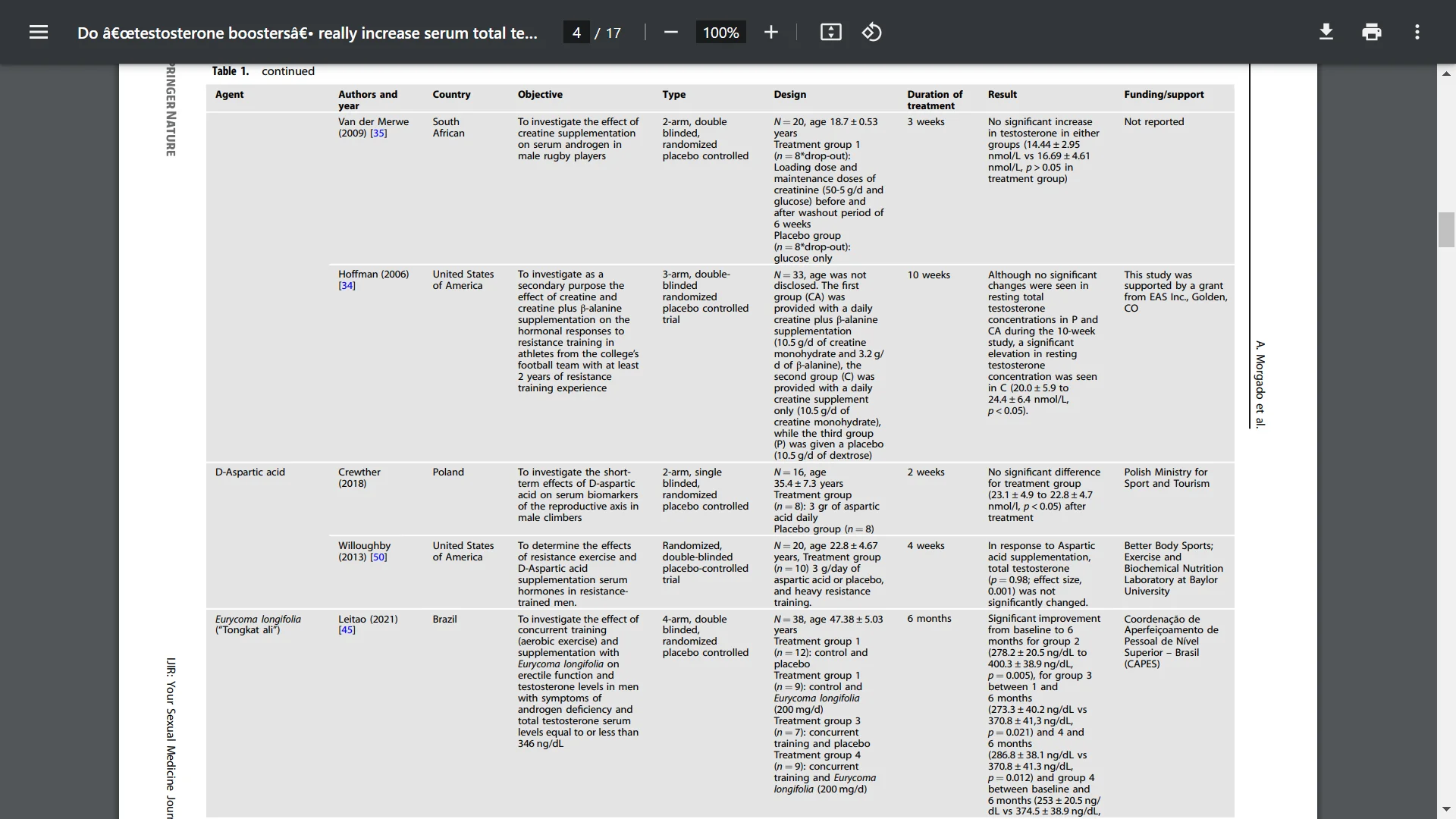Click the 'South African' country cell
The image size is (1456, 819).
[x=448, y=127]
